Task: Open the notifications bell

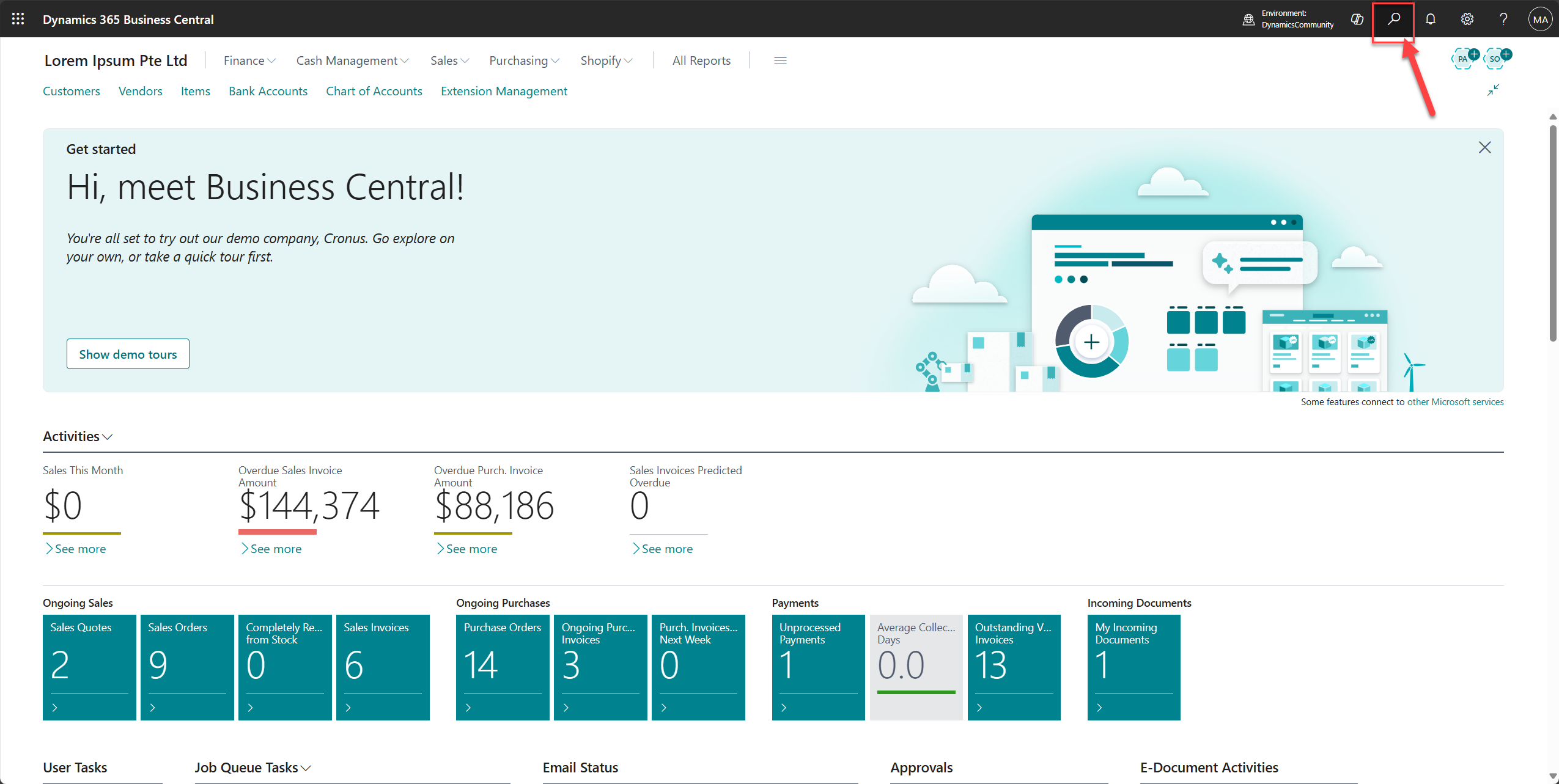Action: click(x=1430, y=19)
